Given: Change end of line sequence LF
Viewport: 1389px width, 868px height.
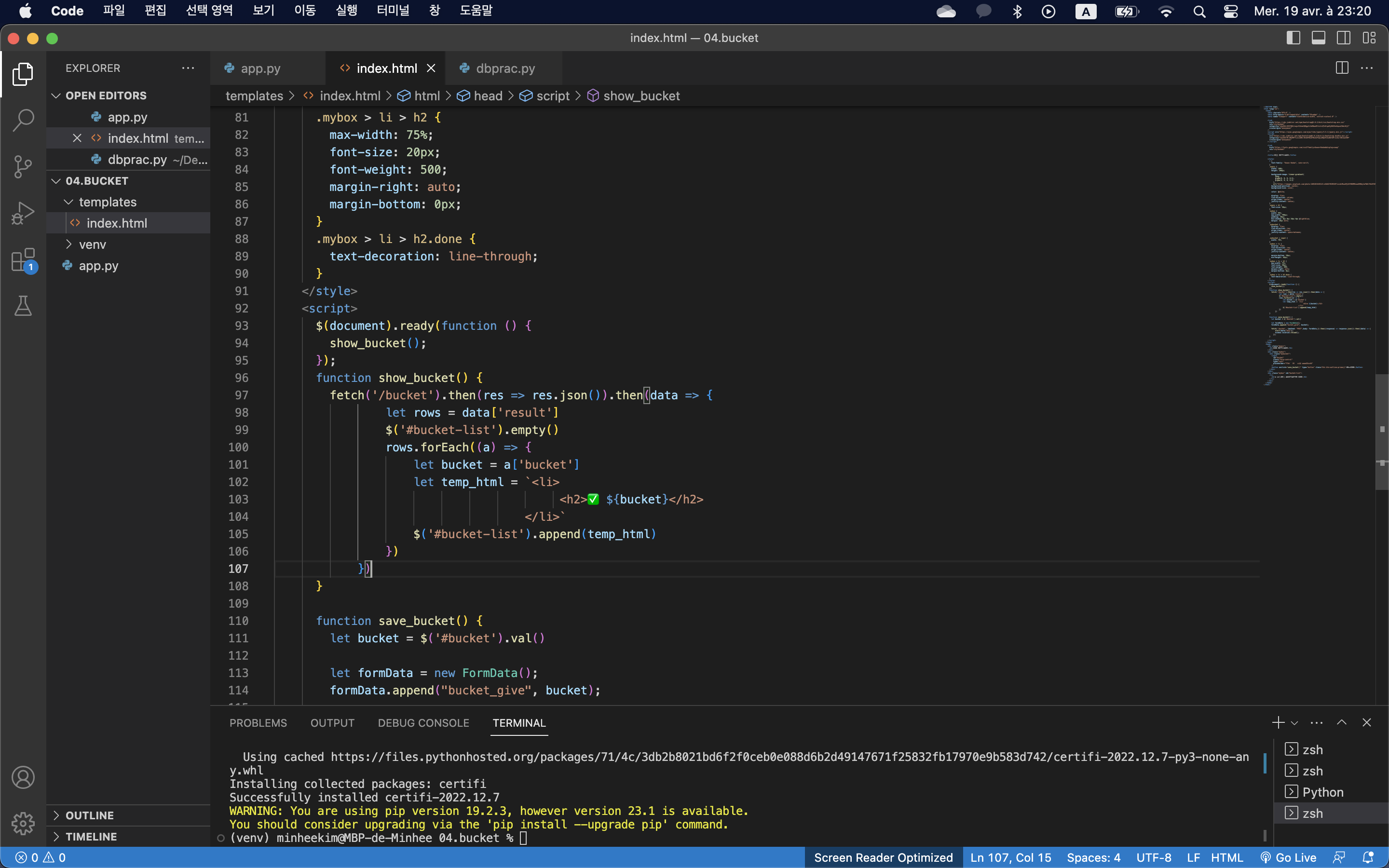Looking at the screenshot, I should coord(1193,858).
